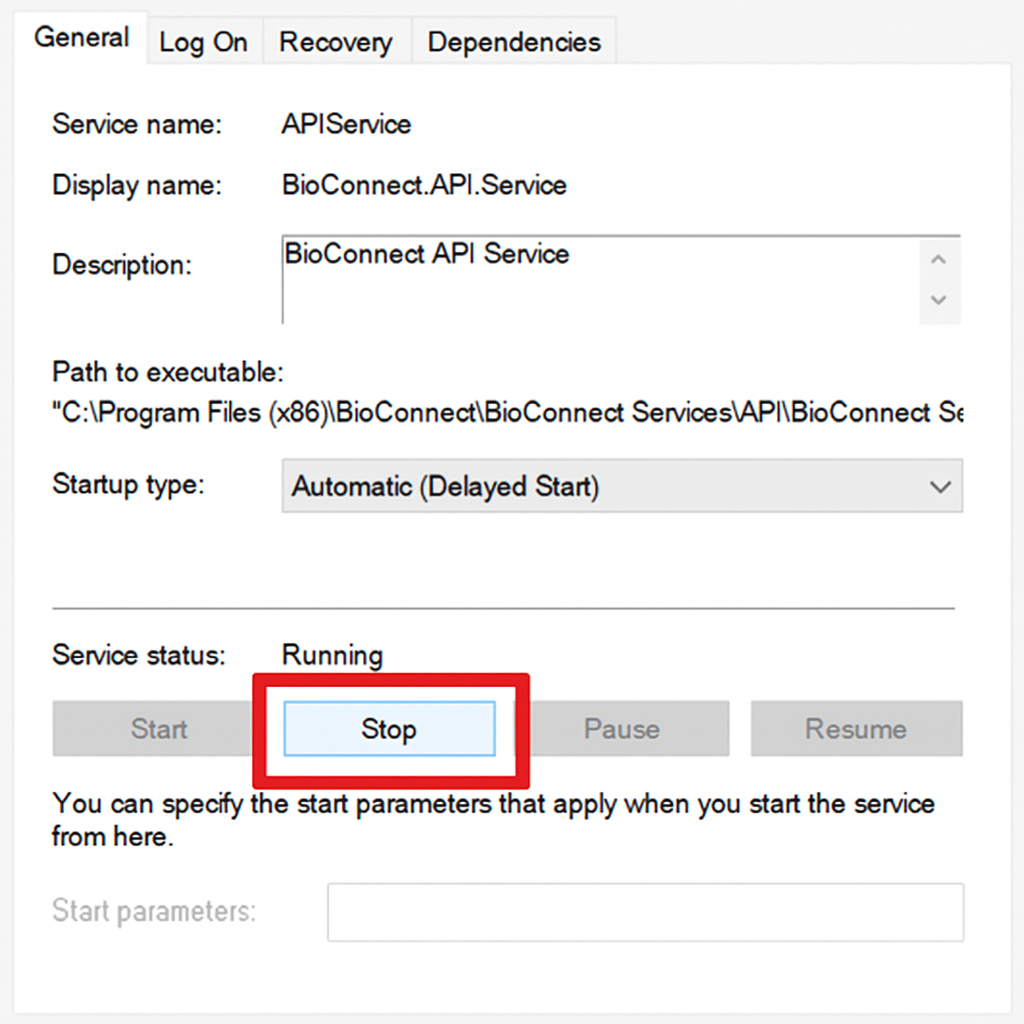
Task: Select the General tab
Action: (x=81, y=38)
